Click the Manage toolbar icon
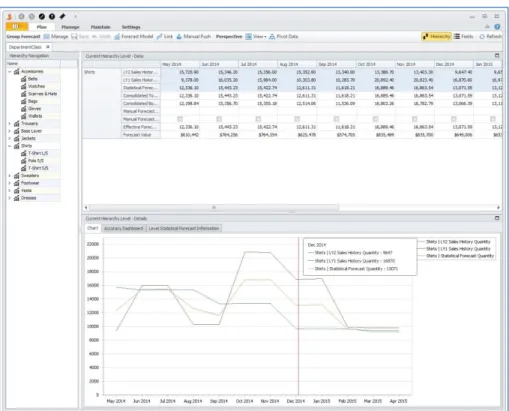509x411 pixels. [47, 36]
